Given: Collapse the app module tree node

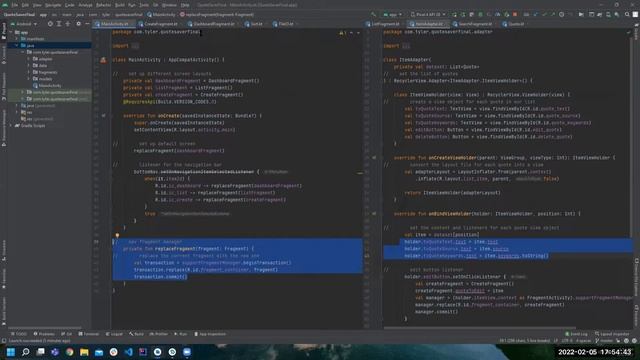Looking at the screenshot, I should point(11,32).
